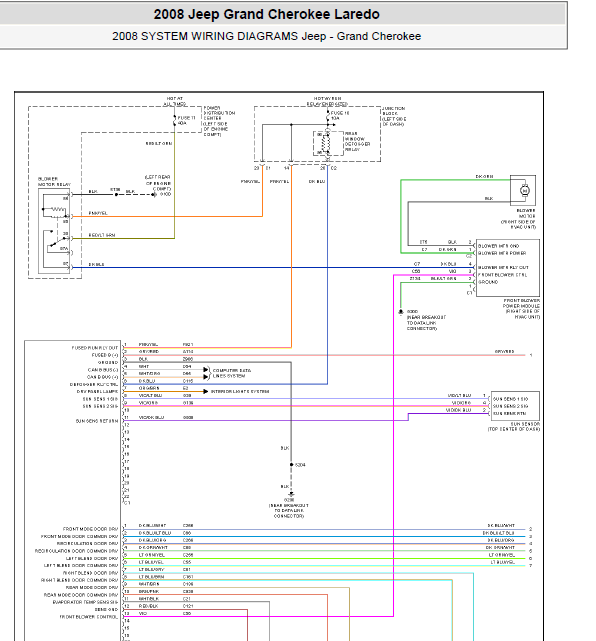Click the S138 splice dot on BLK wire
The height and width of the screenshot is (641, 596).
tap(116, 195)
